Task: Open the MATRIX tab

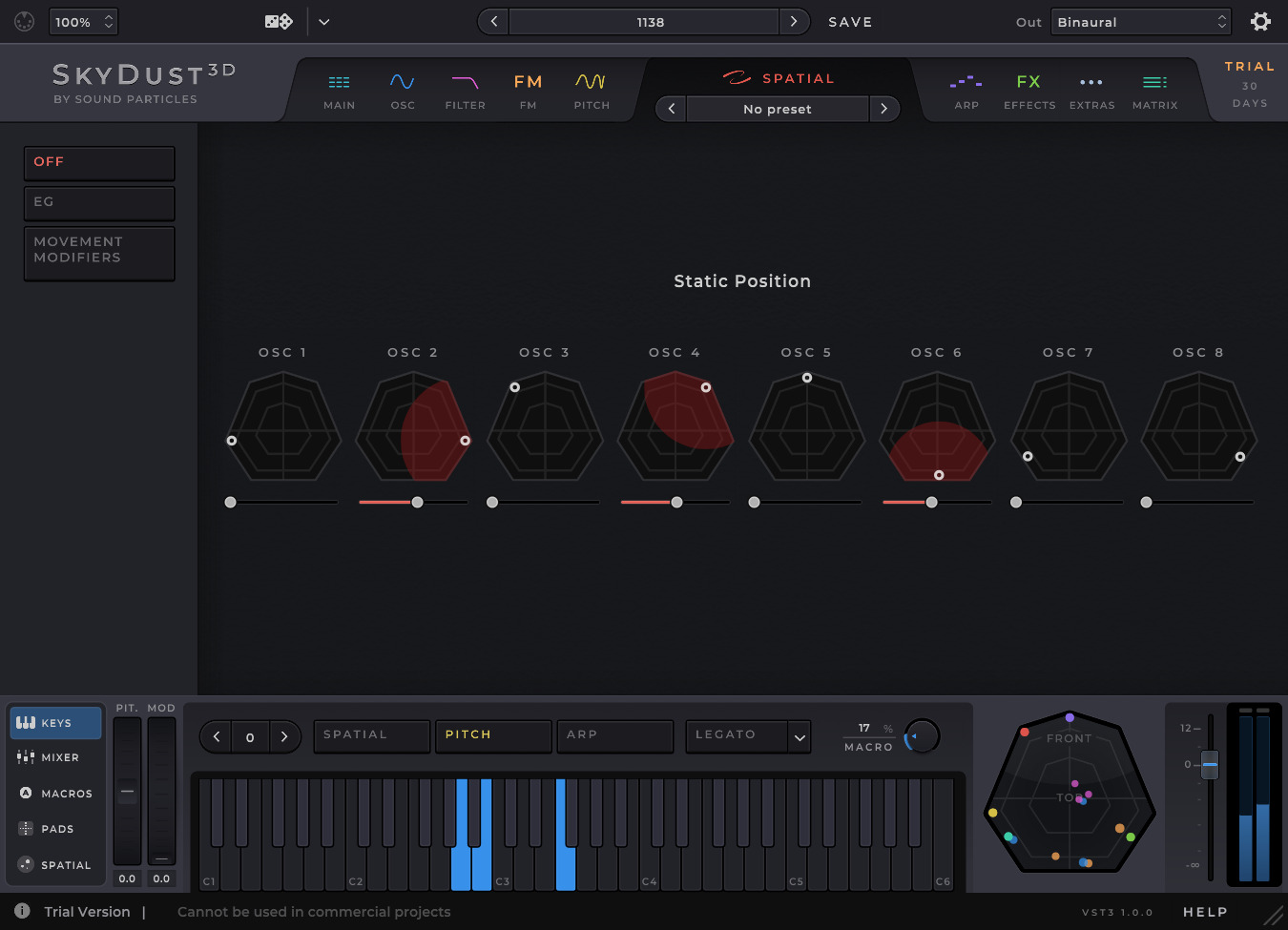Action: 1154,93
